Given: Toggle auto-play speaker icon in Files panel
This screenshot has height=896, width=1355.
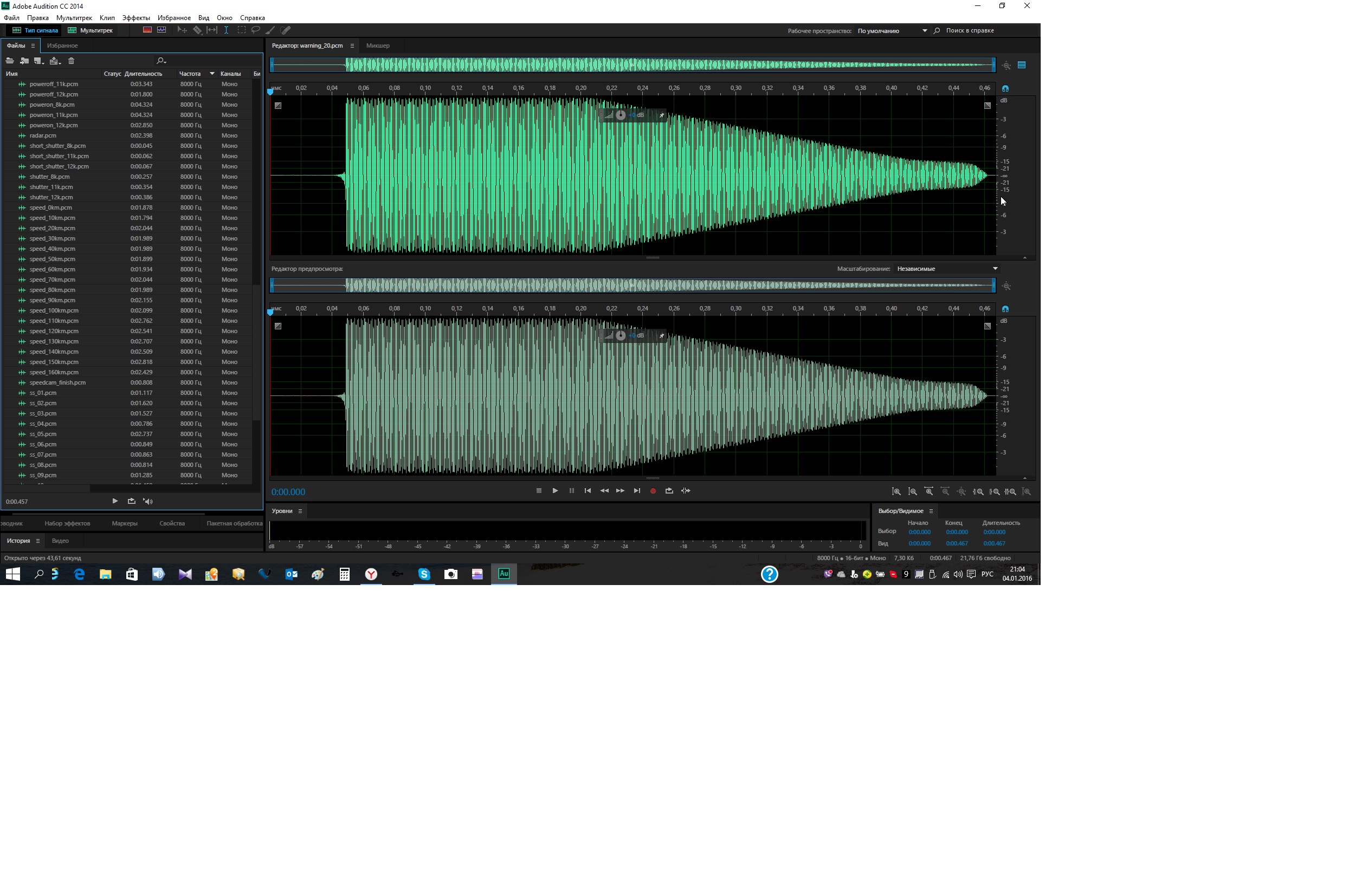Looking at the screenshot, I should tap(148, 502).
